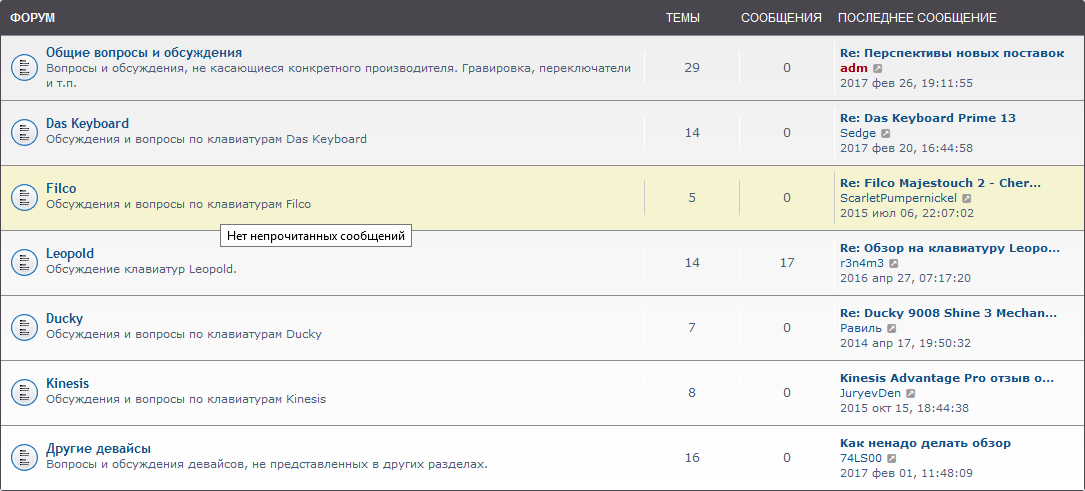This screenshot has height=491, width=1085.
Task: Open last post Как ненадо делать обзор
Action: [x=925, y=443]
